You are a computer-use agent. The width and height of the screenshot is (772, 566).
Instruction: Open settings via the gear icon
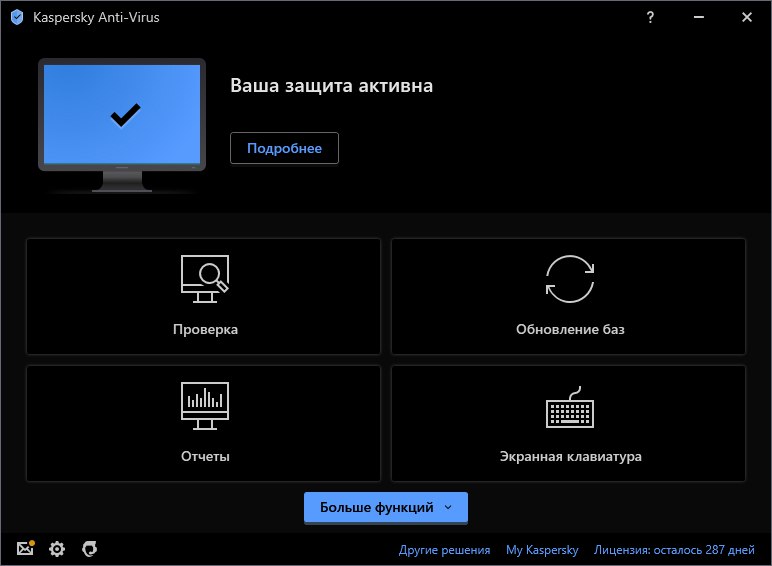point(57,549)
